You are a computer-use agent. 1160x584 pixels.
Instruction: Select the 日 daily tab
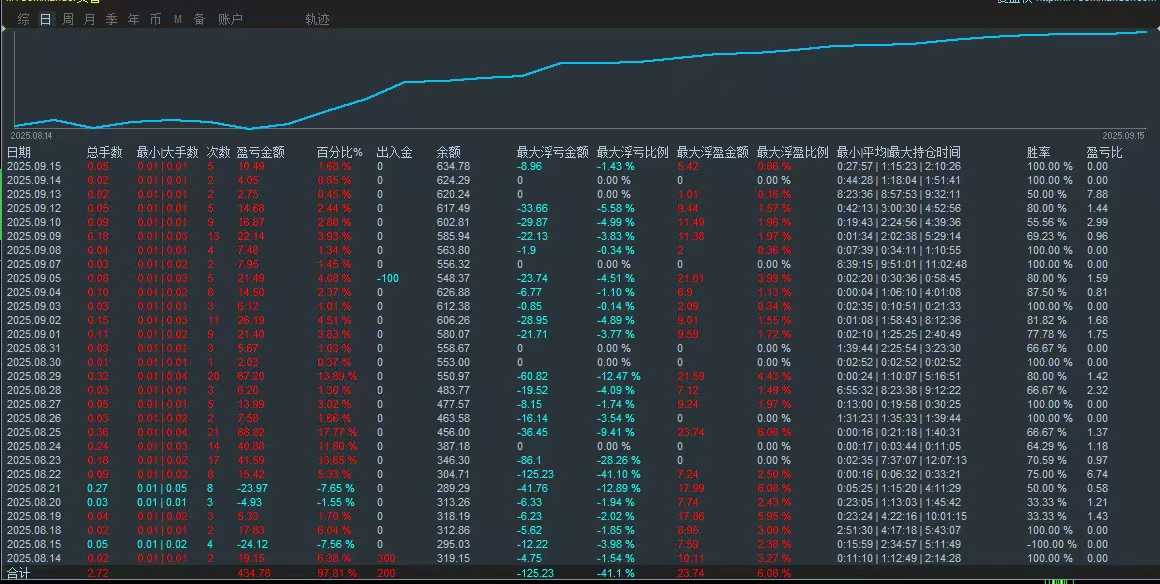(x=46, y=20)
